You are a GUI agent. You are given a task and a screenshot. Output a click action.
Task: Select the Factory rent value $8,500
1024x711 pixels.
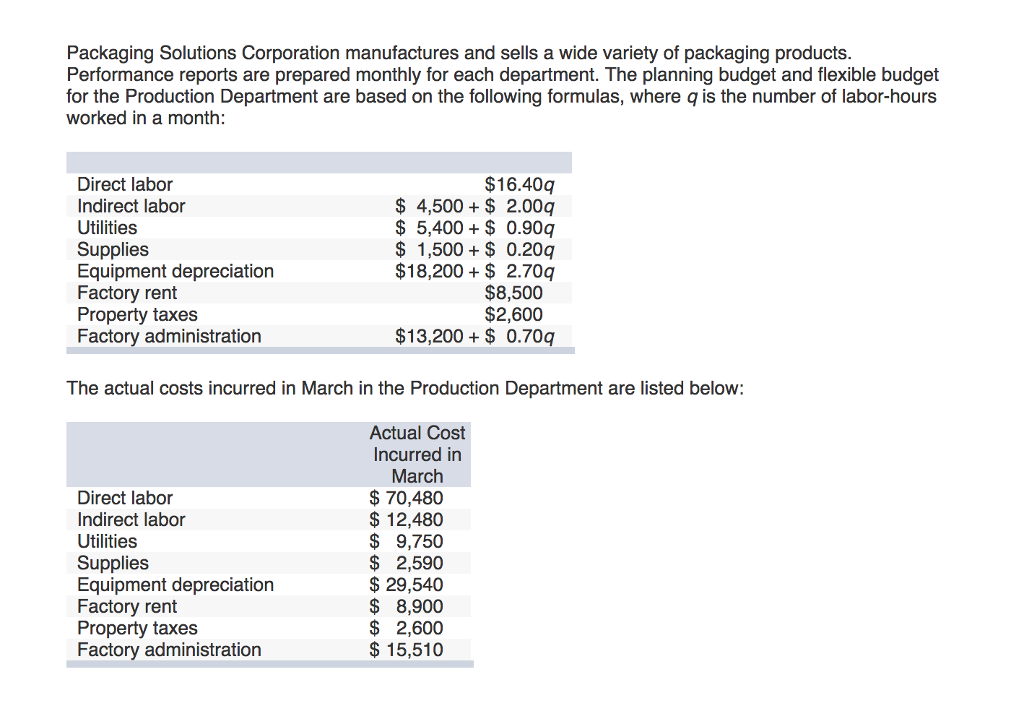[x=513, y=292]
